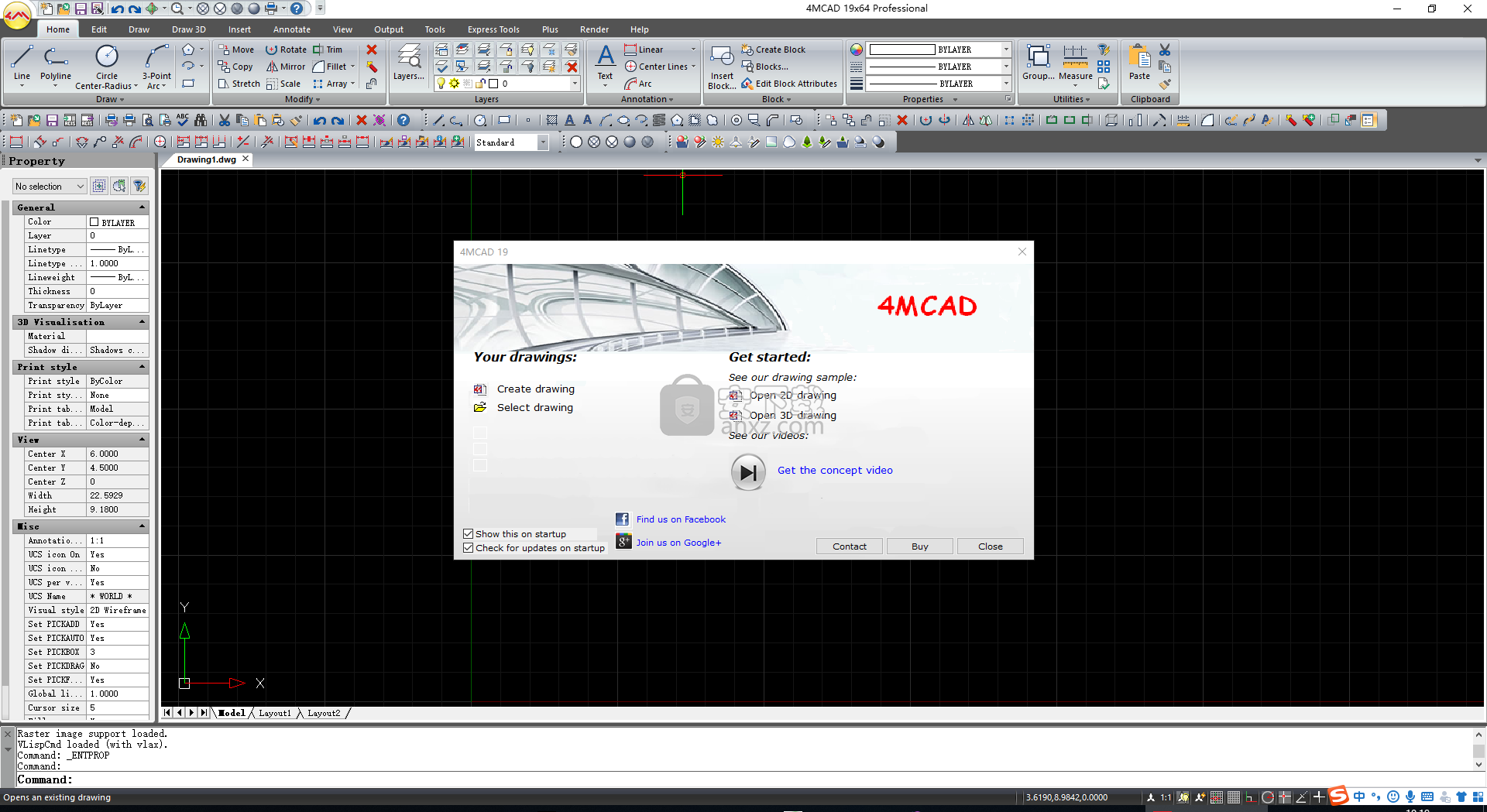Viewport: 1487px width, 812px height.
Task: Open the Home ribbon tab
Action: coord(58,29)
